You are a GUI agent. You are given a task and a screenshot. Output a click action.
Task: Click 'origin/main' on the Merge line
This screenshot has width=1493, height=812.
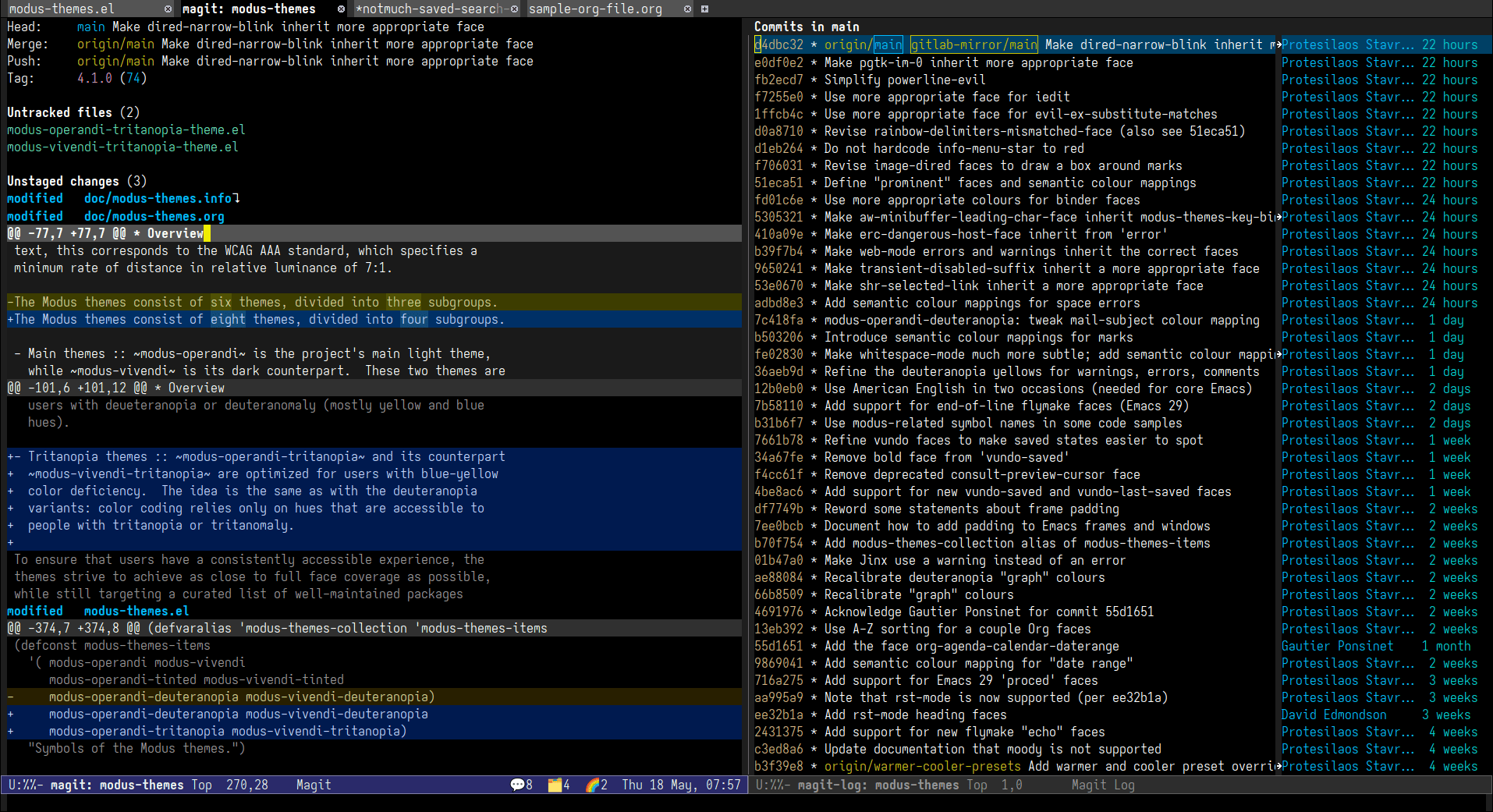(x=115, y=44)
